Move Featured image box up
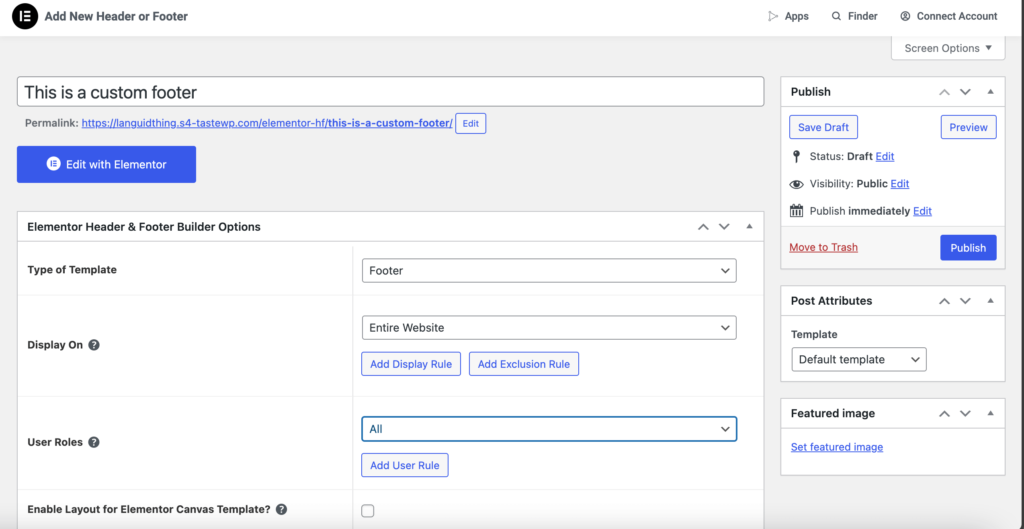The height and width of the screenshot is (529, 1024). coord(944,413)
